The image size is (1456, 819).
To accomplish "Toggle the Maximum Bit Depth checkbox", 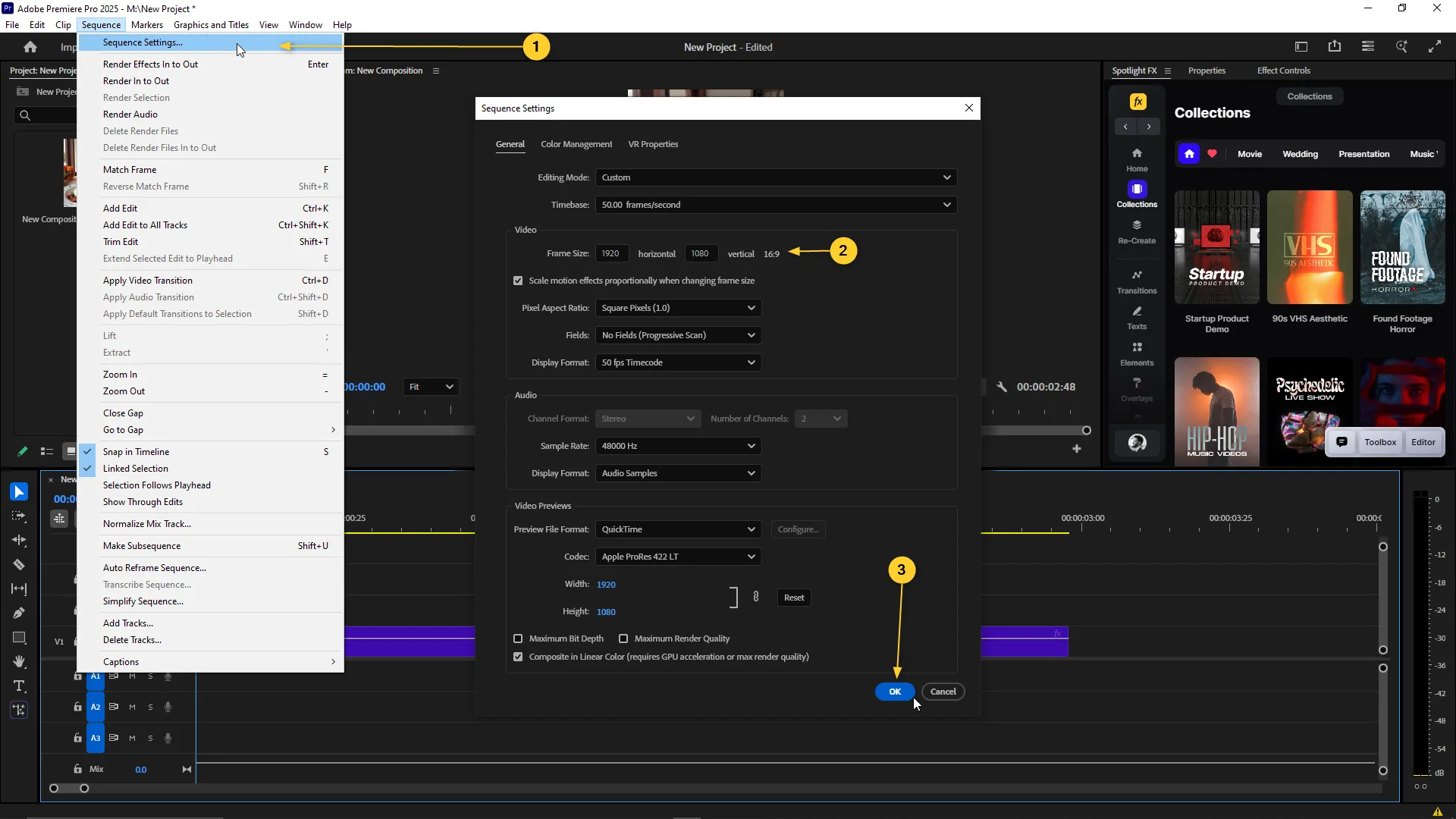I will click(518, 639).
